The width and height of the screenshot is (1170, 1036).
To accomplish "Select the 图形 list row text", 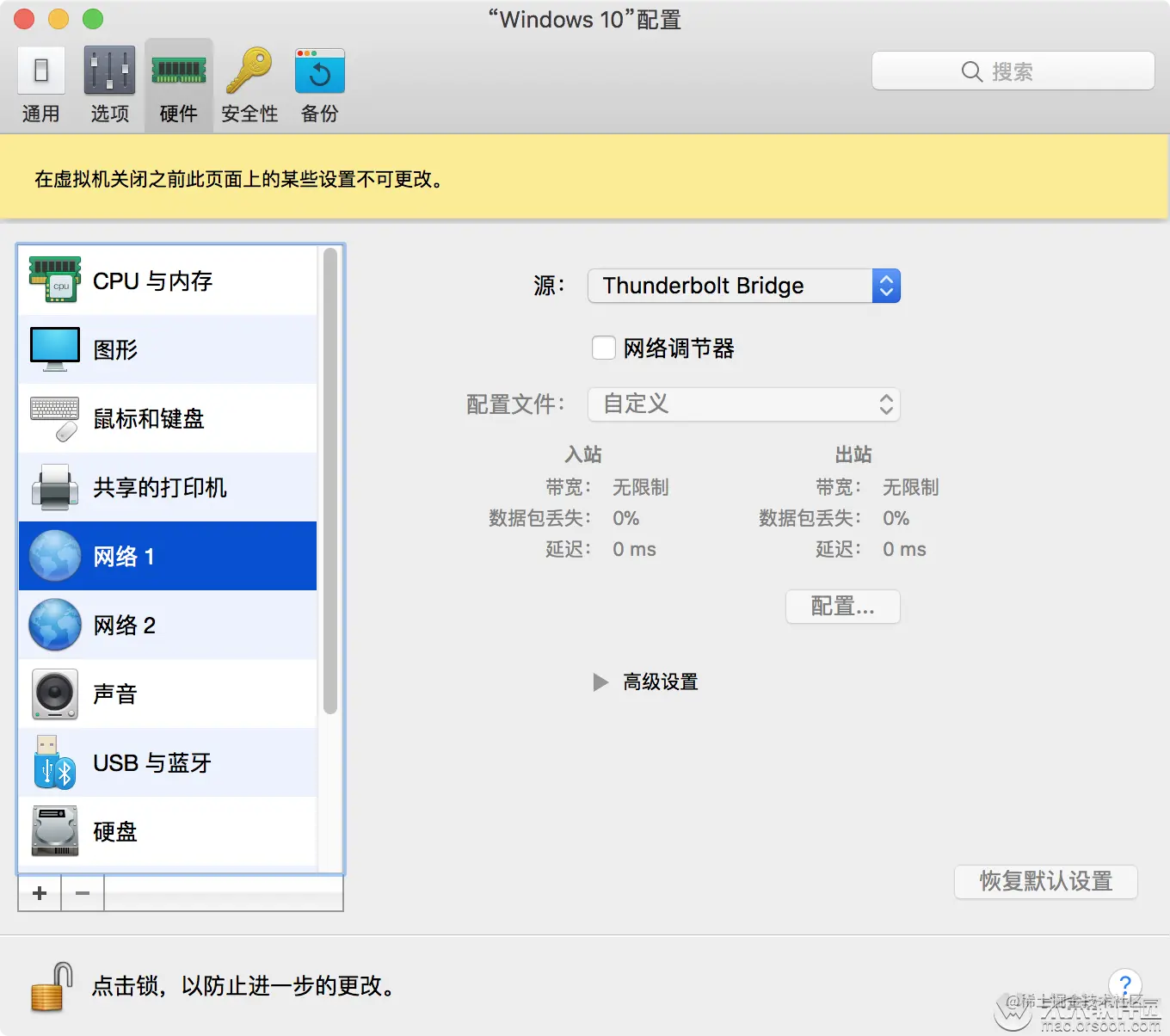I will pos(115,350).
